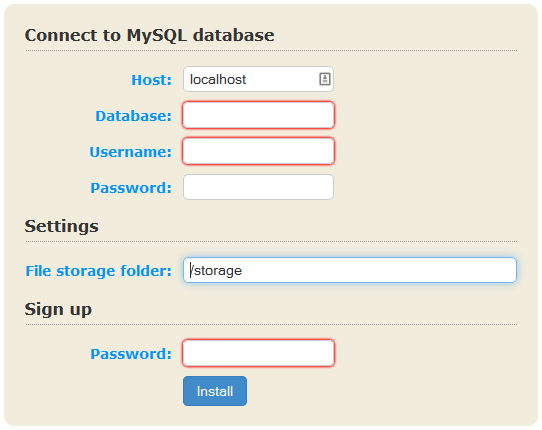
Task: Focus the MySQL Password input field
Action: click(258, 187)
